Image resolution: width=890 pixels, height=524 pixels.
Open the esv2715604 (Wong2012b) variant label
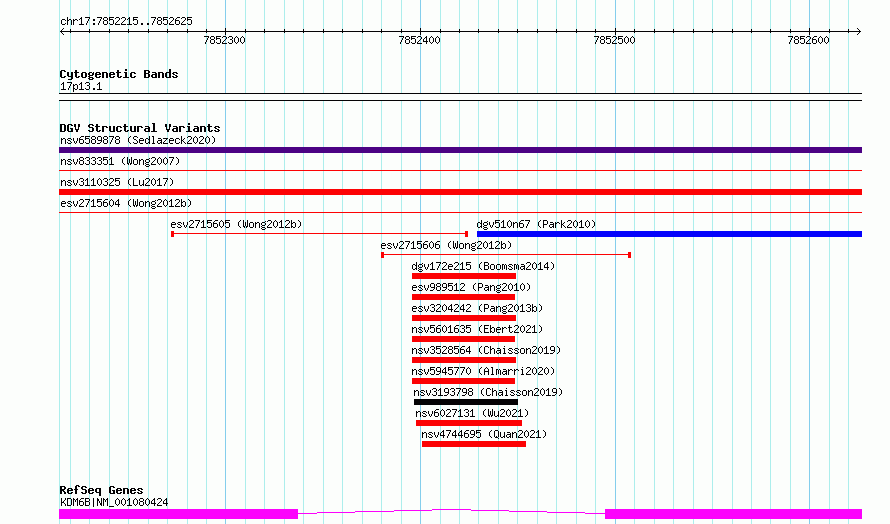click(x=126, y=203)
